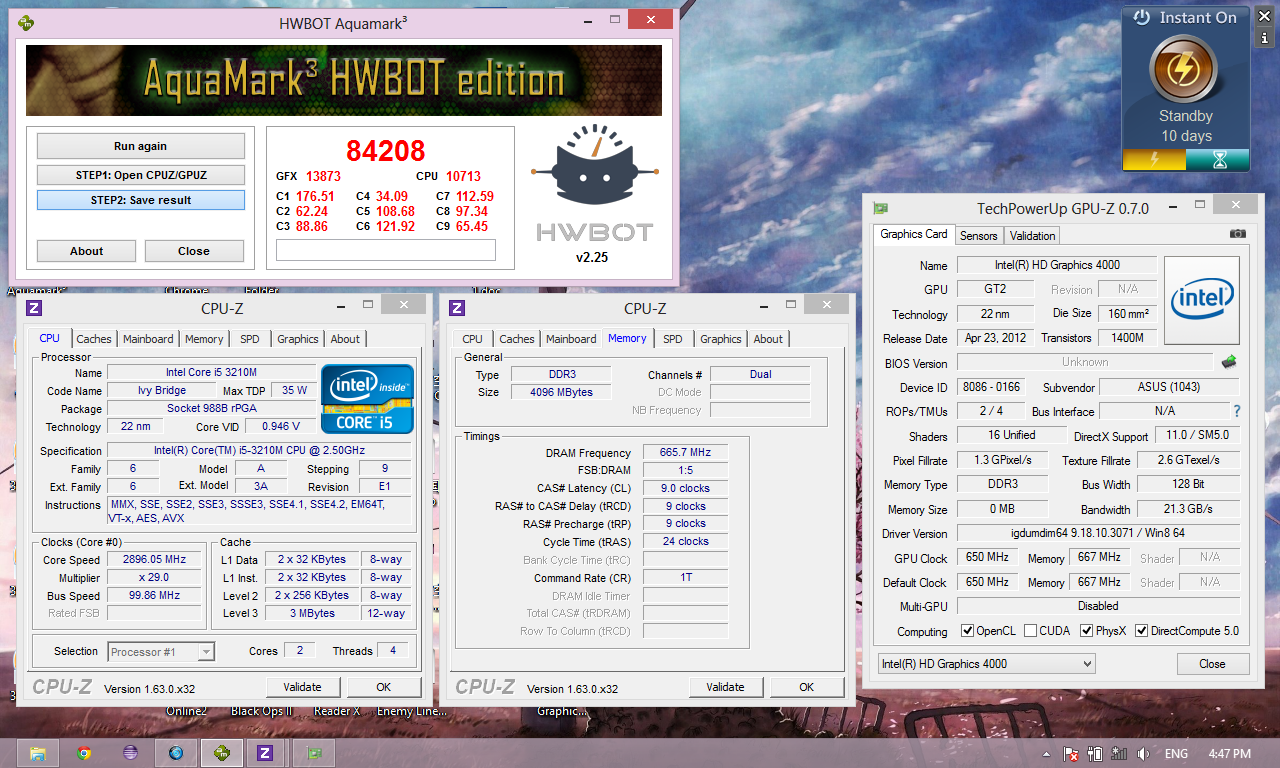Show hidden system tray icons
1280x768 pixels.
[1045, 753]
